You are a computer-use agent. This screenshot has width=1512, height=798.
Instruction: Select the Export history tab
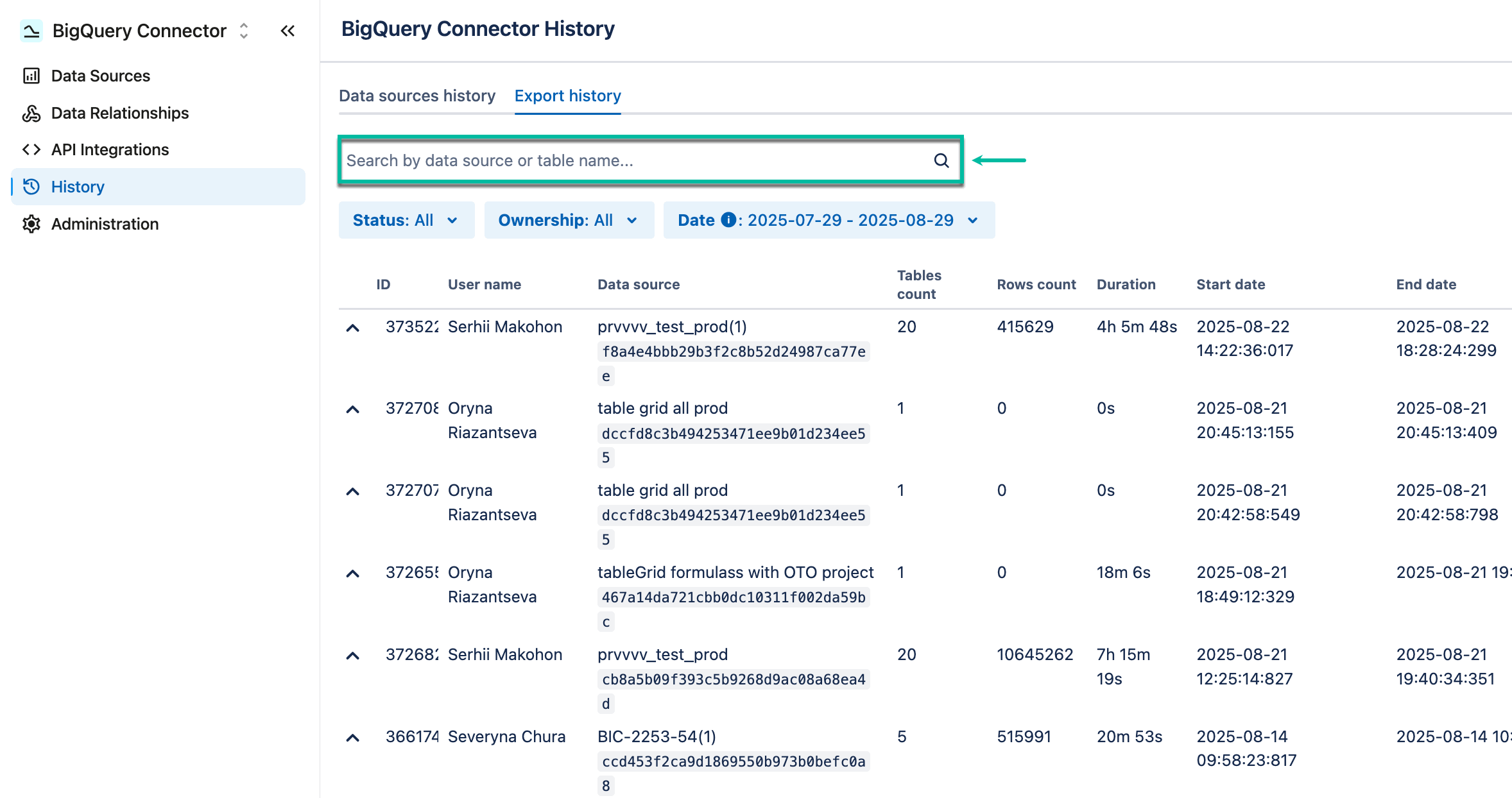tap(567, 96)
